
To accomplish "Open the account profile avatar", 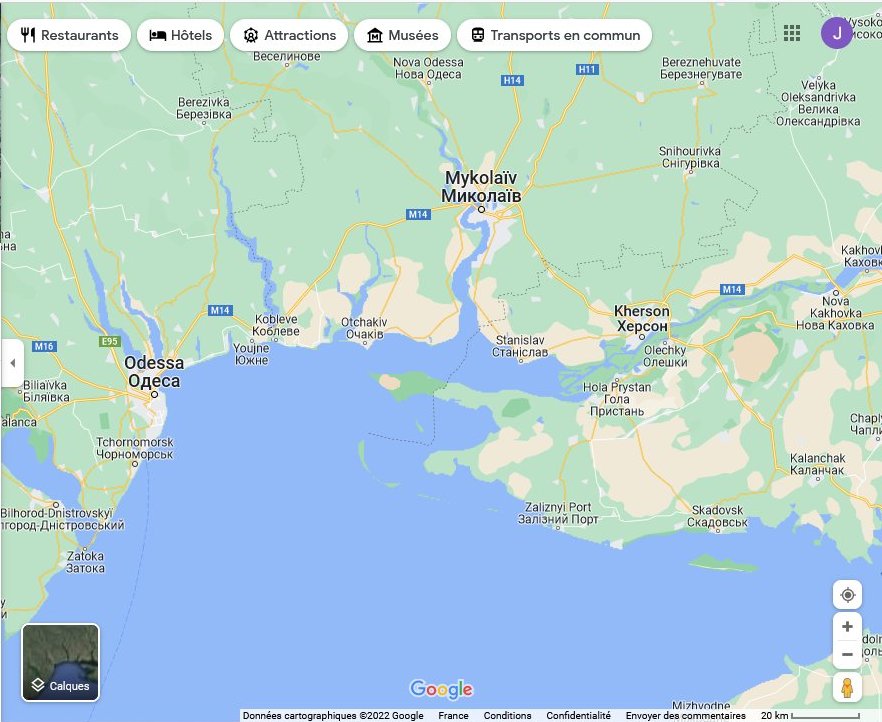I will 836,34.
